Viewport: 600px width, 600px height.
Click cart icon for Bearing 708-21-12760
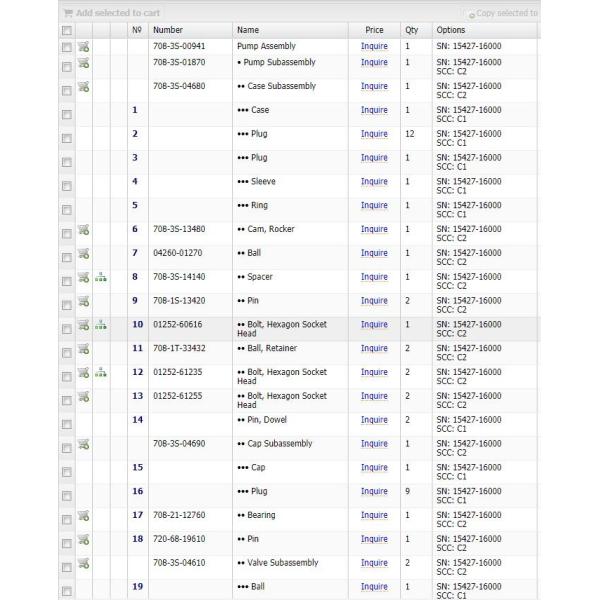pyautogui.click(x=84, y=516)
